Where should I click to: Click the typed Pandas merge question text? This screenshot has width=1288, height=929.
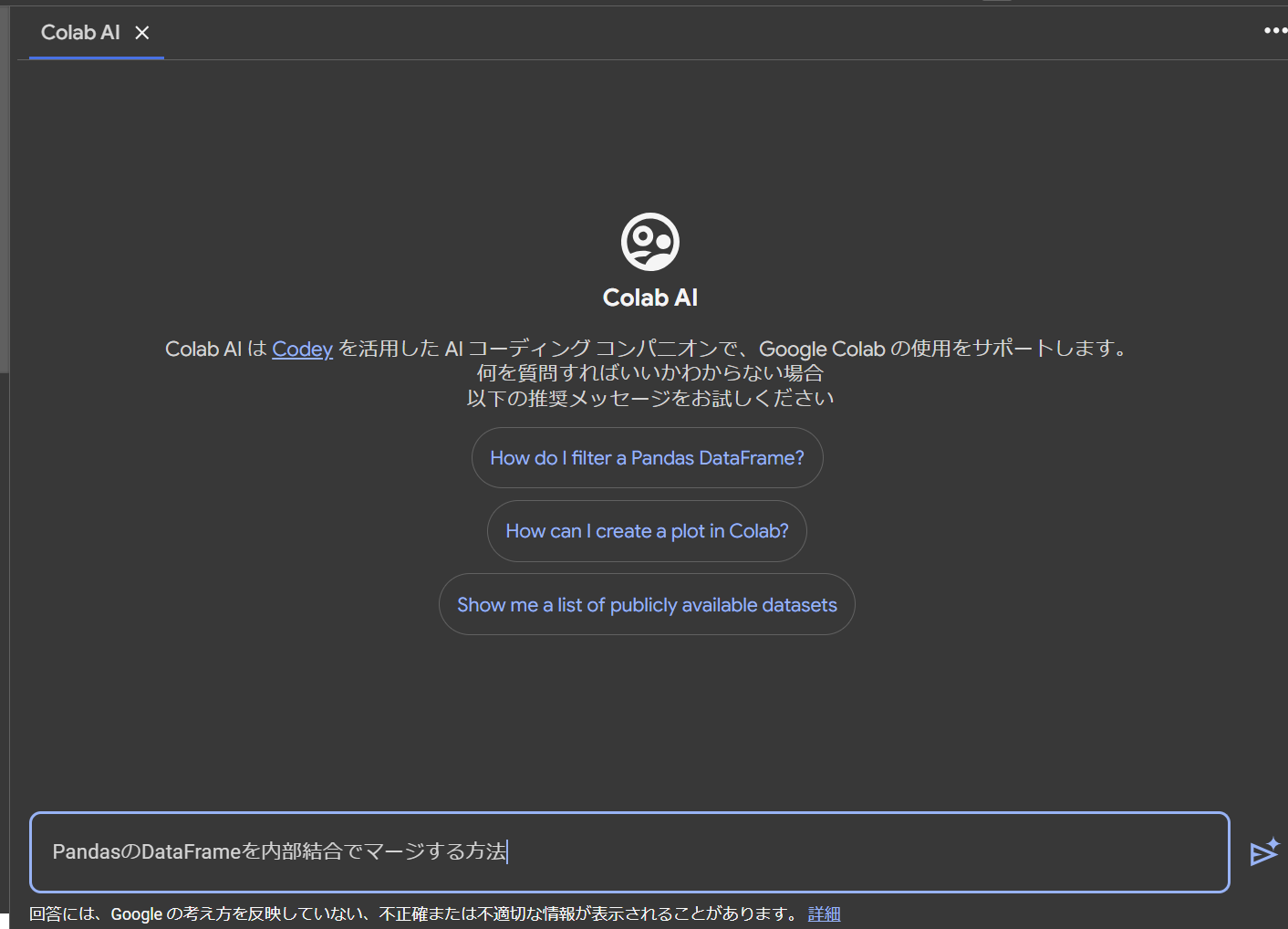tap(280, 851)
